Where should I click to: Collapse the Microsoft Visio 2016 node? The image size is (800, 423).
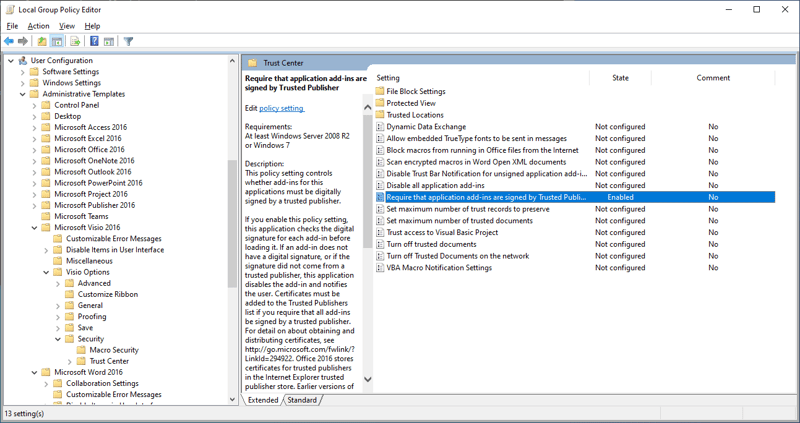click(x=34, y=228)
